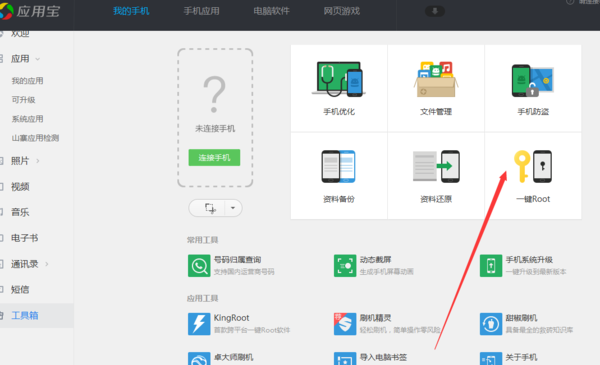Open 动态截屏 screen capture icon
This screenshot has width=600, height=365.
click(x=345, y=266)
